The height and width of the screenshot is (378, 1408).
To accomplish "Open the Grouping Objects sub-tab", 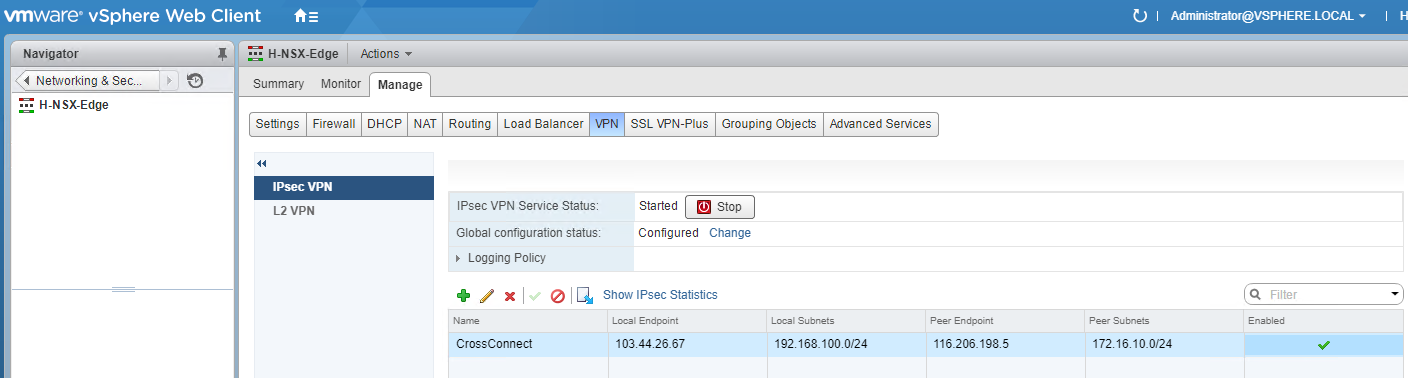I will 769,124.
